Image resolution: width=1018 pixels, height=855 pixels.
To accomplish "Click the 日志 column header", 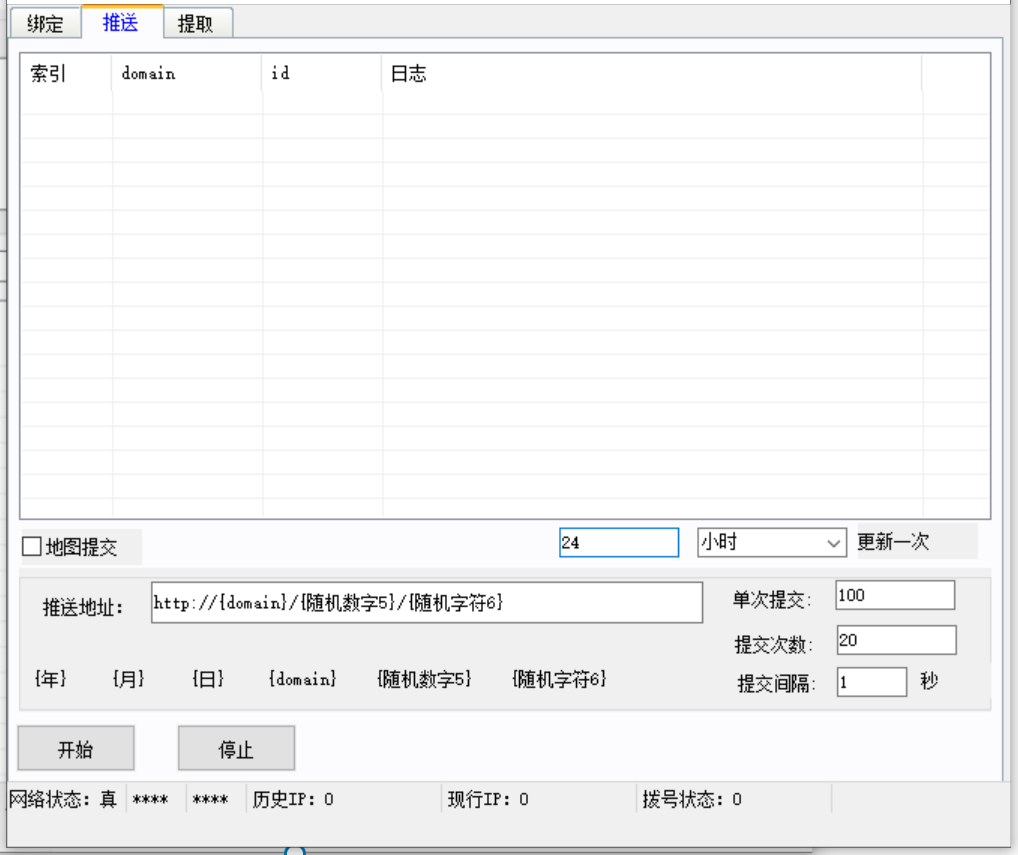I will coord(652,73).
